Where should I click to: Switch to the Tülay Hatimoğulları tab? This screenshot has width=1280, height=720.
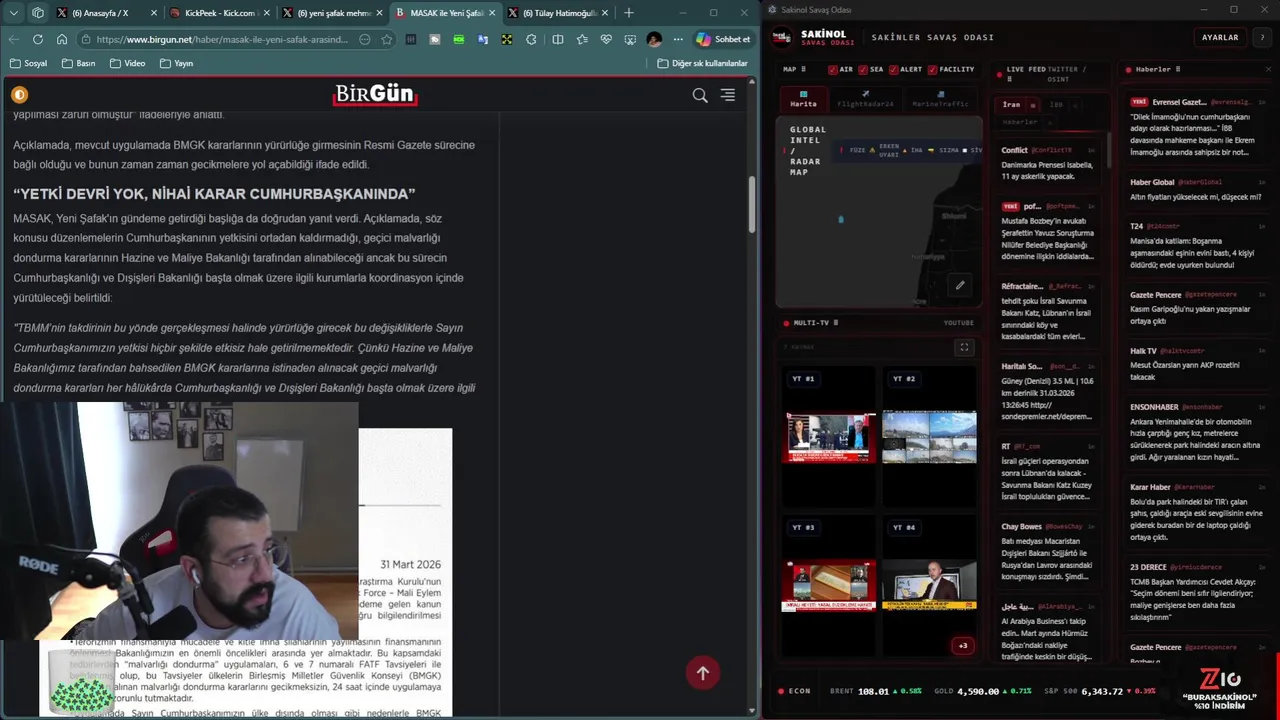[559, 13]
